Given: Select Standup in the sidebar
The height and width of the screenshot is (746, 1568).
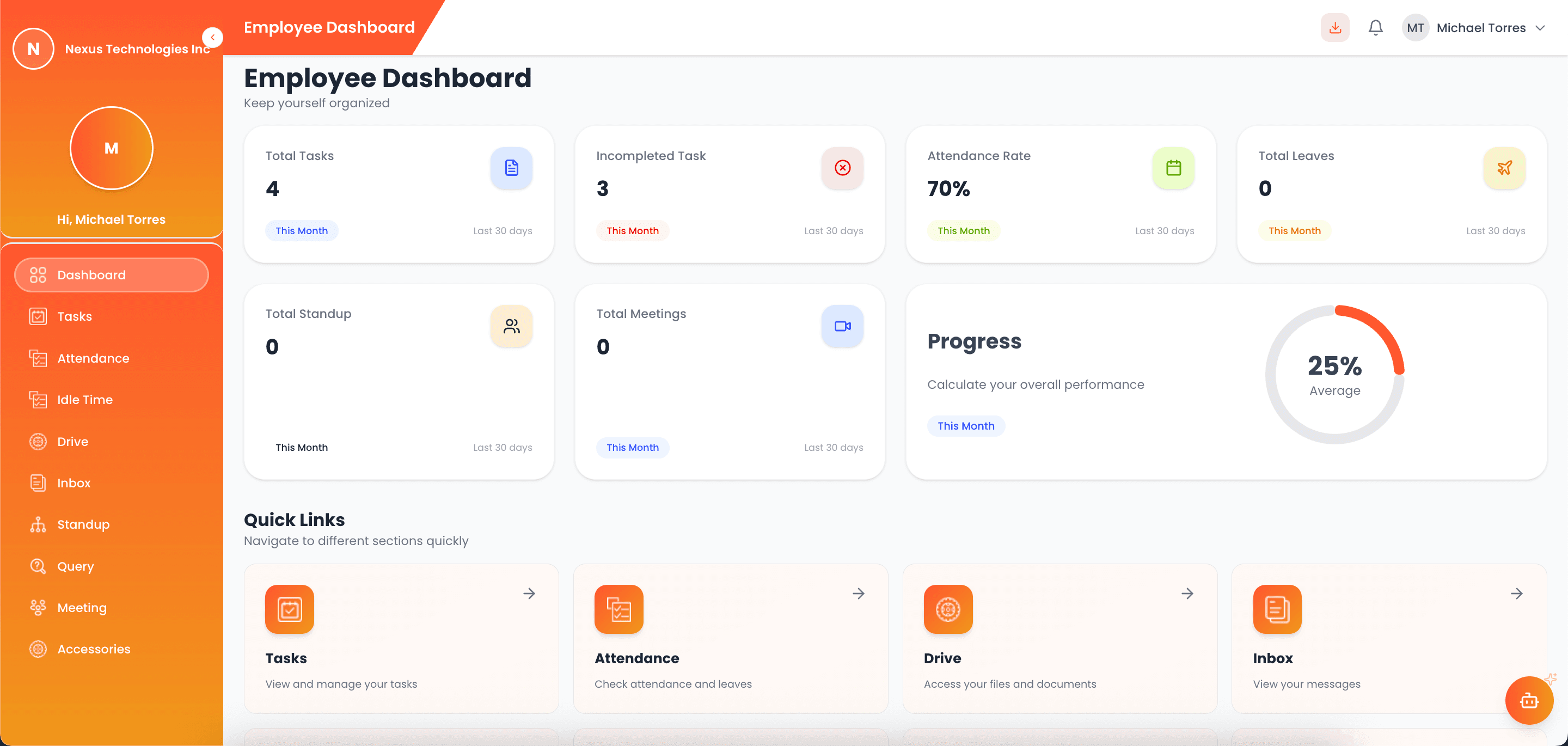Looking at the screenshot, I should (x=83, y=524).
